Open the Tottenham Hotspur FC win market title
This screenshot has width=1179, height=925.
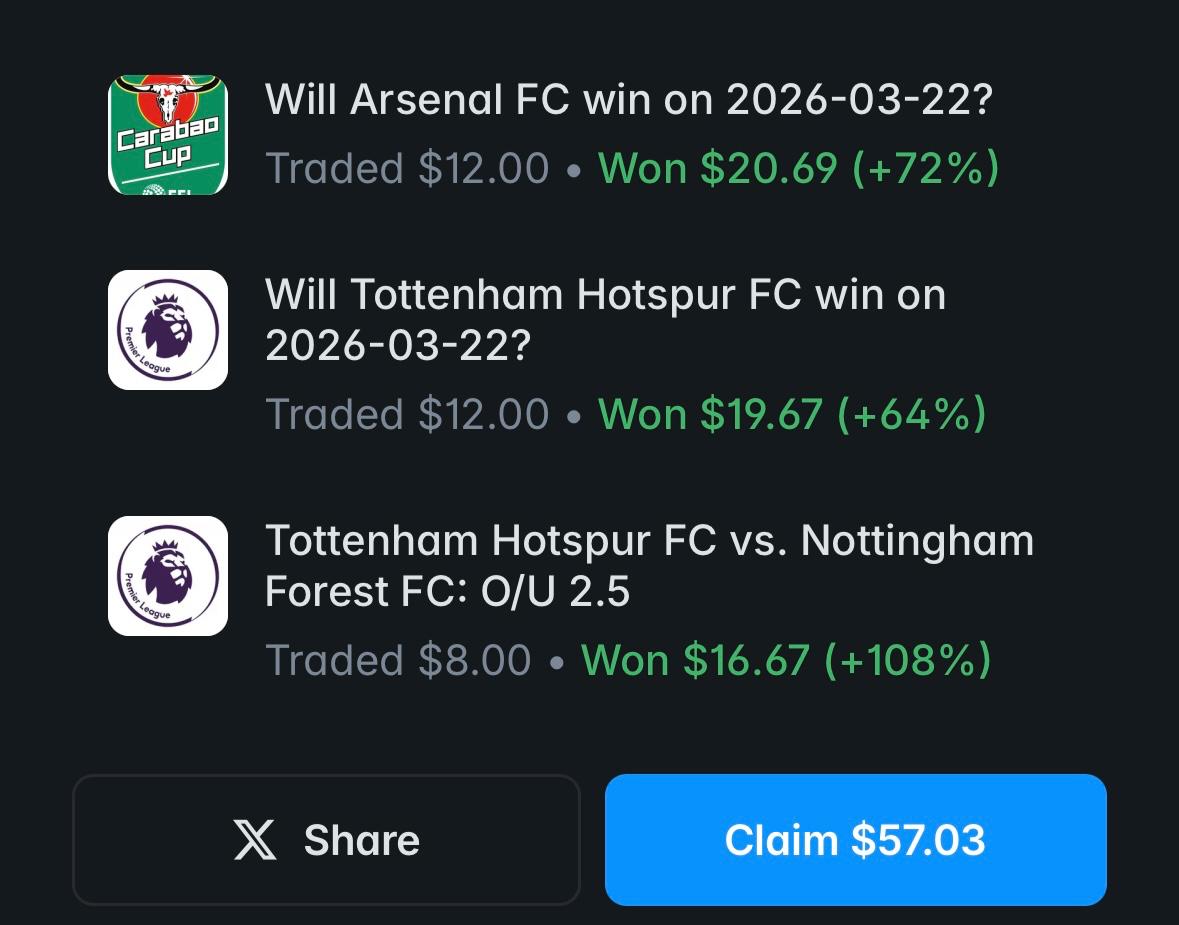[x=605, y=319]
